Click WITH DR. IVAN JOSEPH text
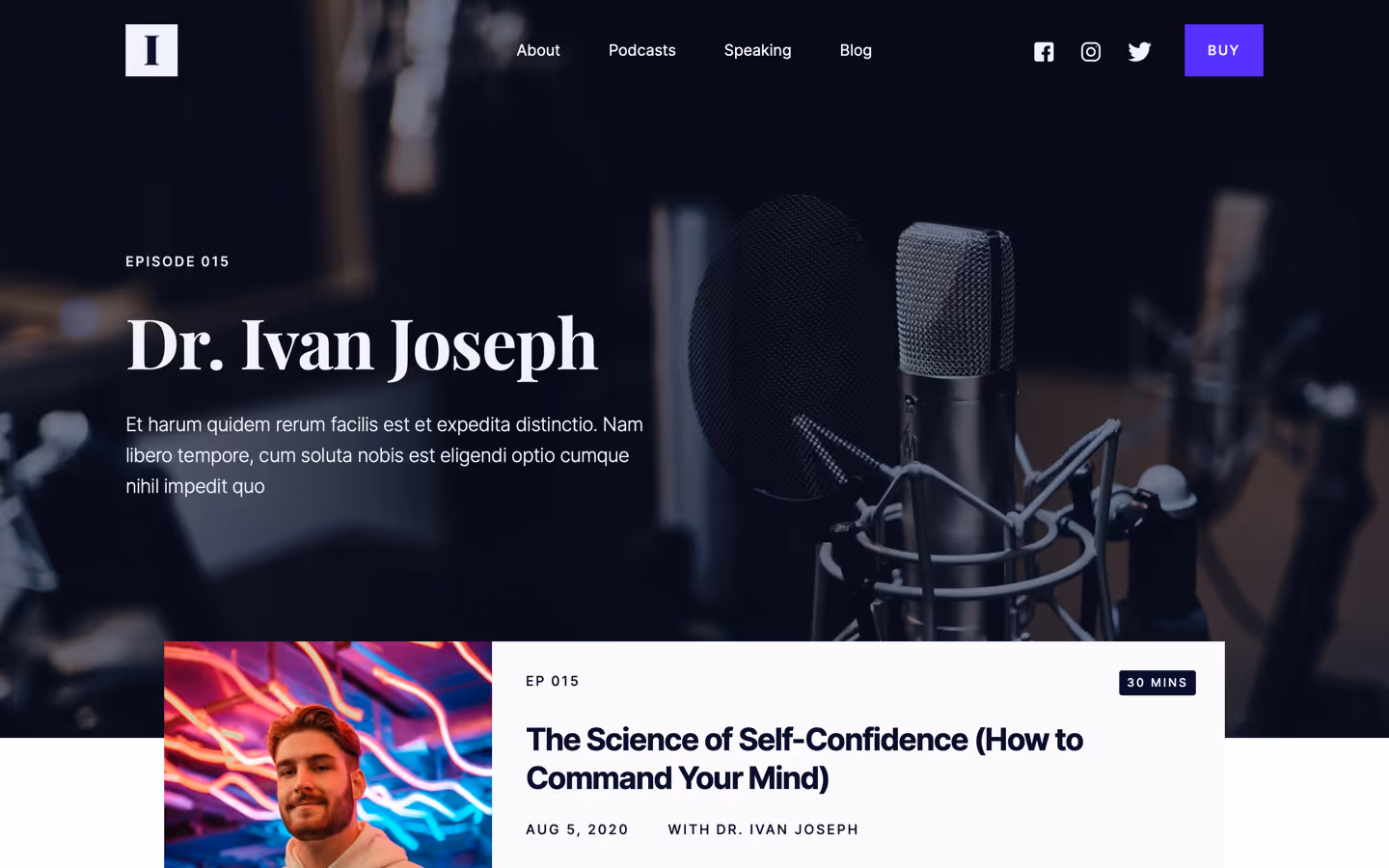 coord(763,829)
